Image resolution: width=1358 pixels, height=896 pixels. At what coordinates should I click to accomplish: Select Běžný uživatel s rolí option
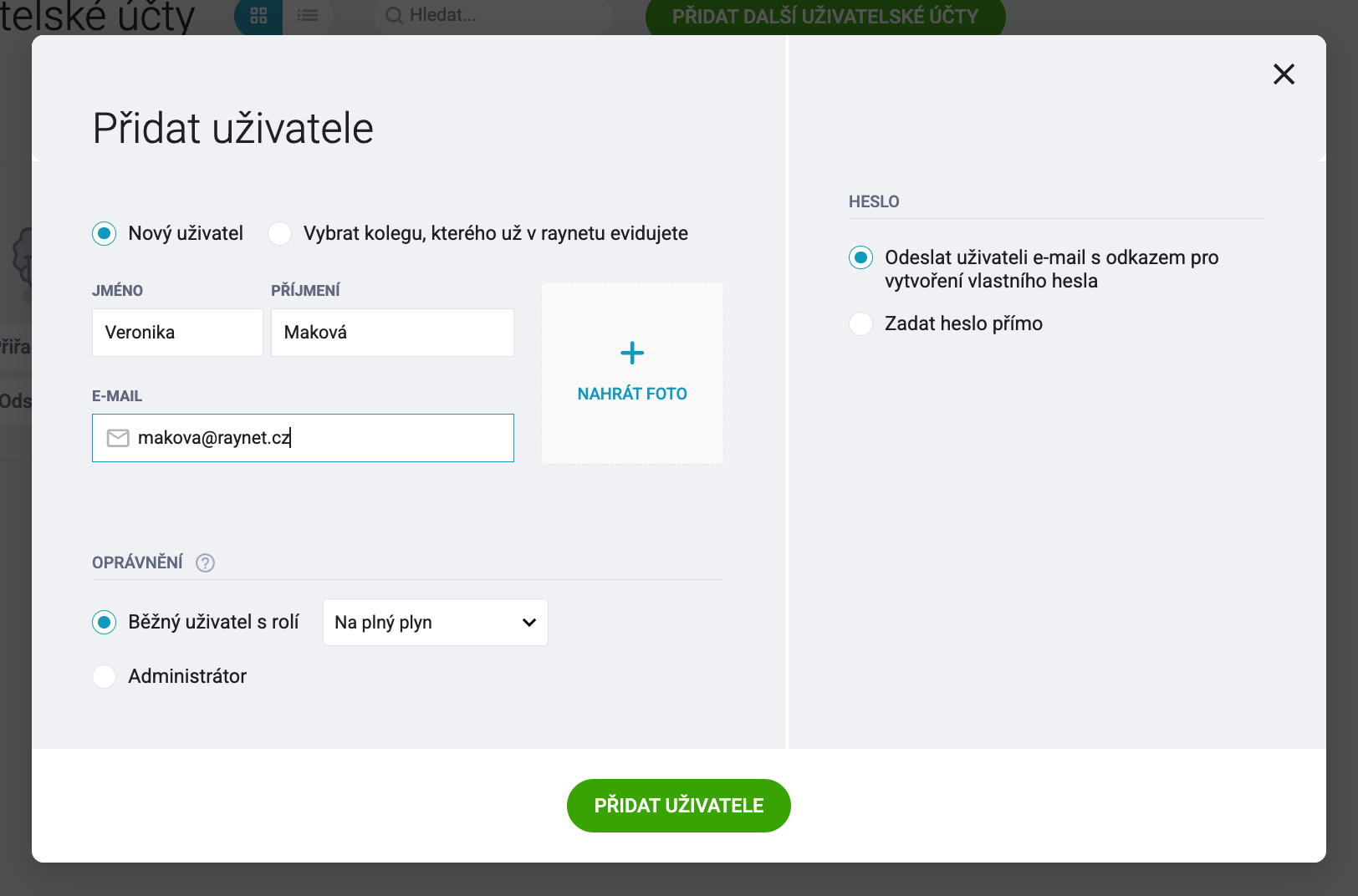104,622
